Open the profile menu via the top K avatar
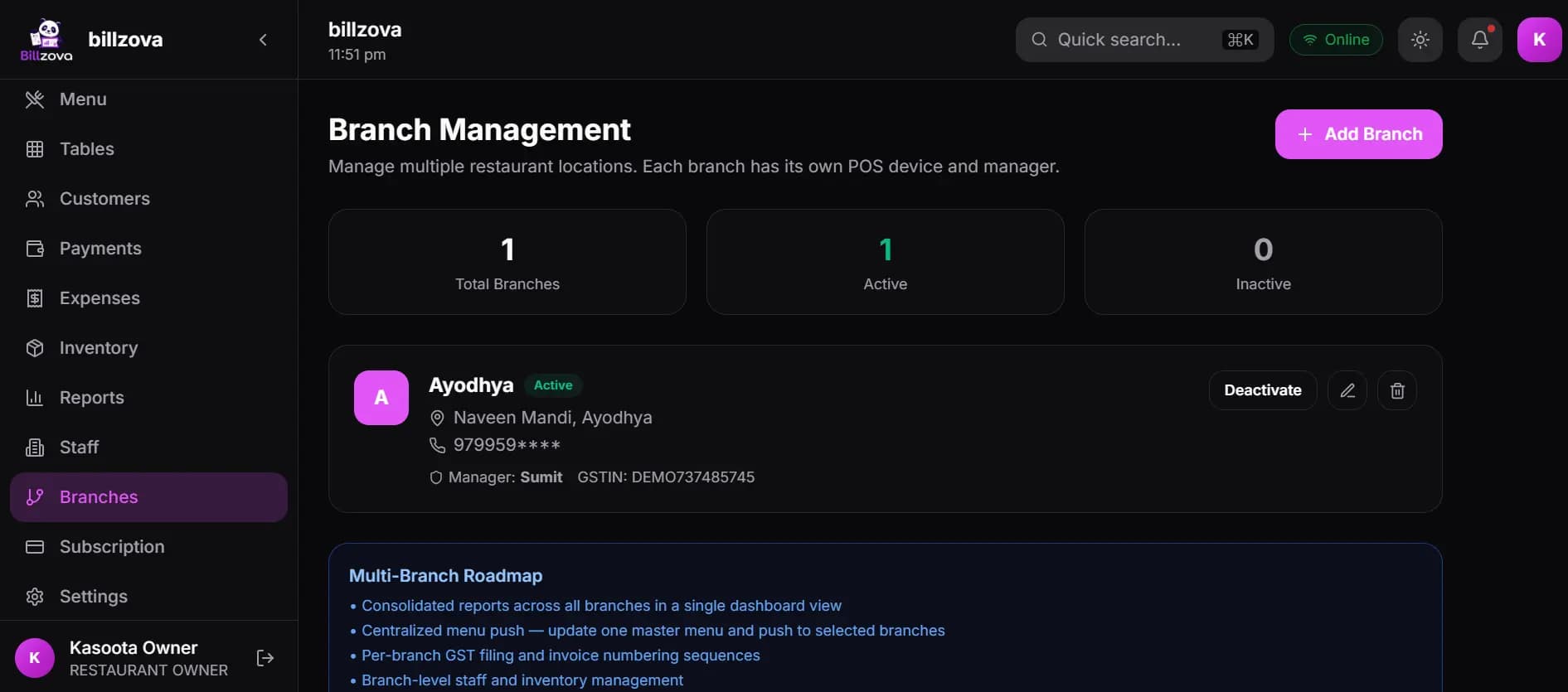 (1540, 40)
